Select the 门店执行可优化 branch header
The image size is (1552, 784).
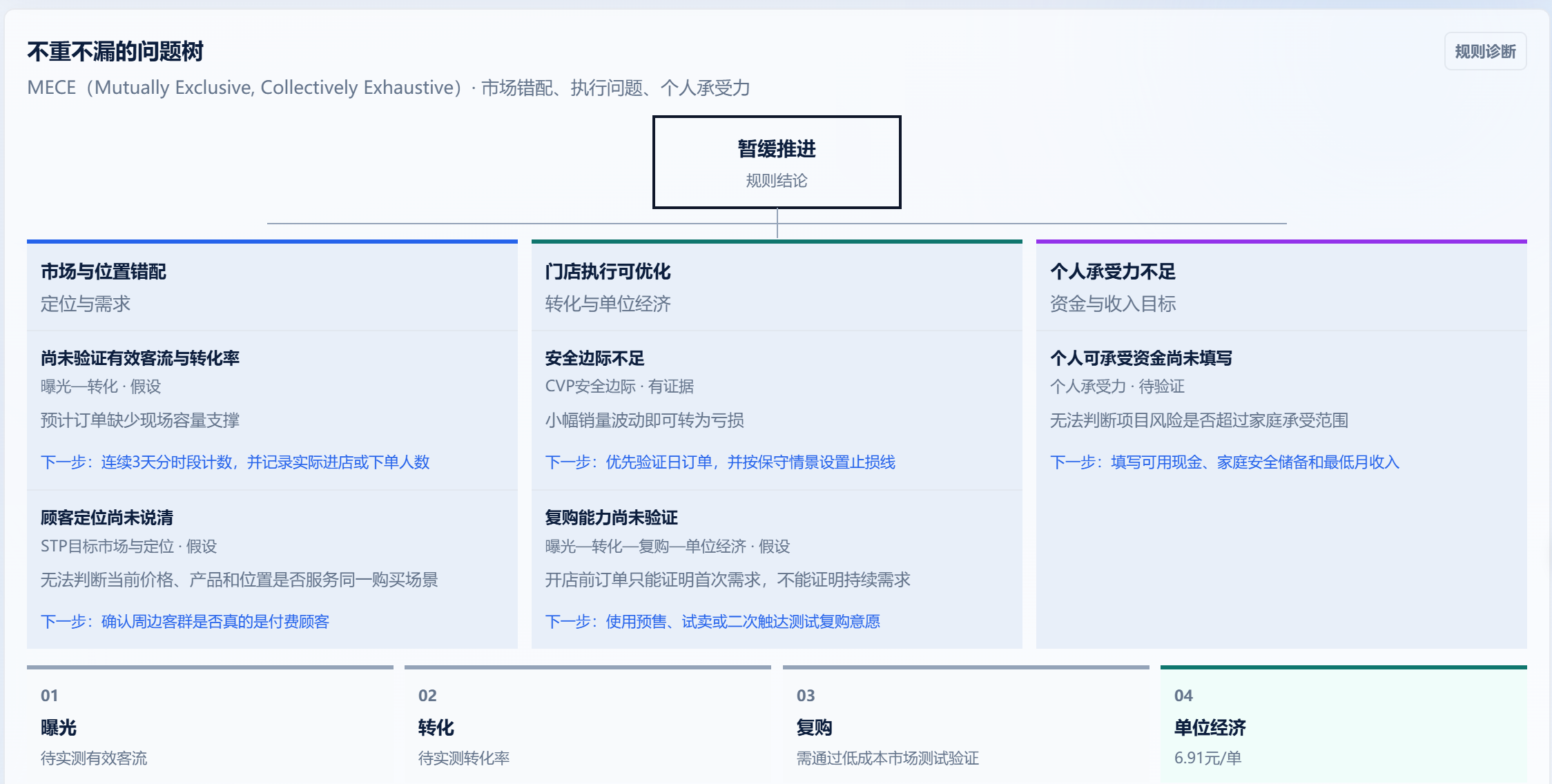coord(777,287)
